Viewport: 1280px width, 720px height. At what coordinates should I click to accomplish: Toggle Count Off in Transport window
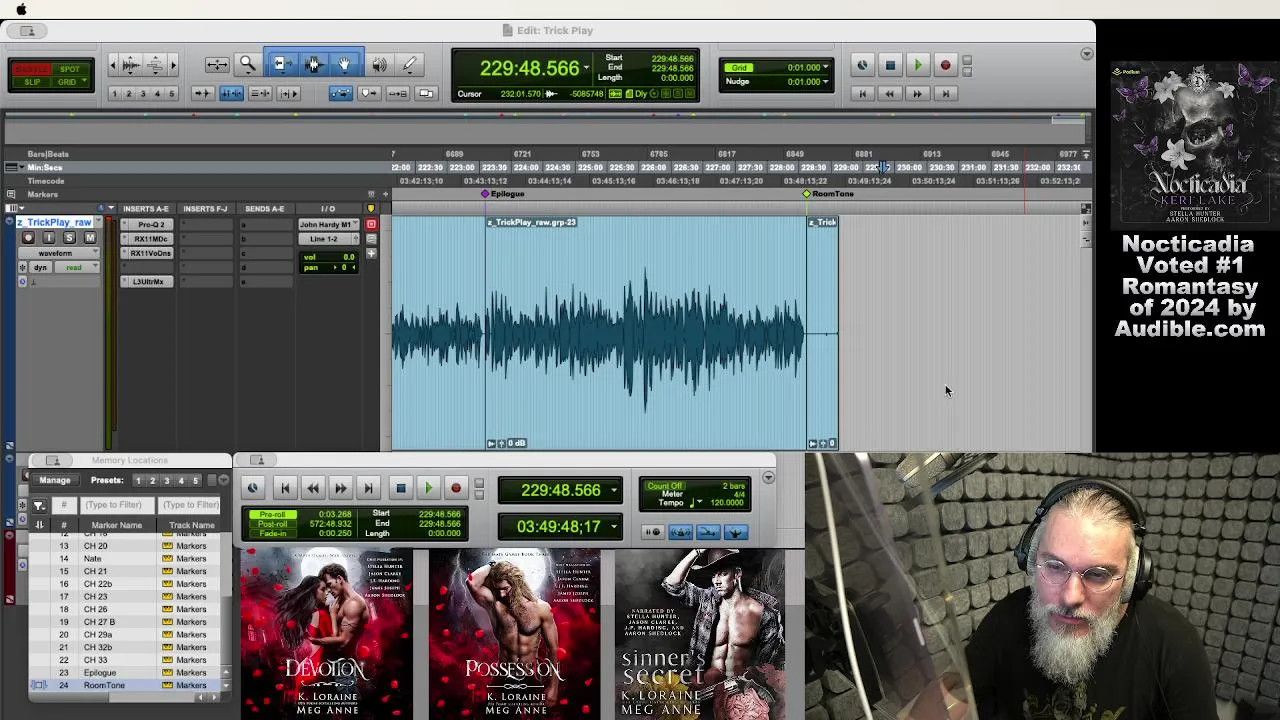point(664,486)
